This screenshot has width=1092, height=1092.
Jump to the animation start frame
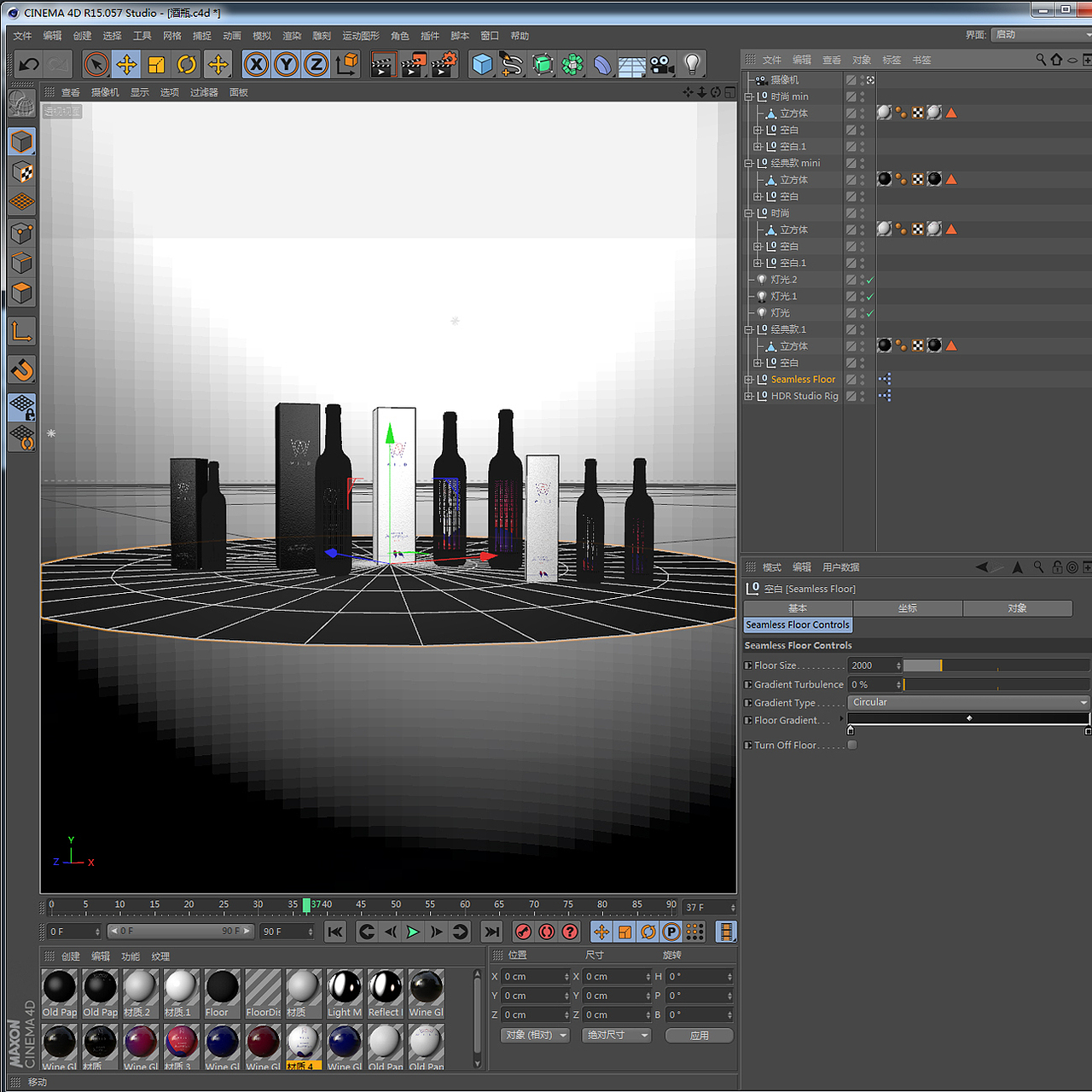pyautogui.click(x=335, y=932)
